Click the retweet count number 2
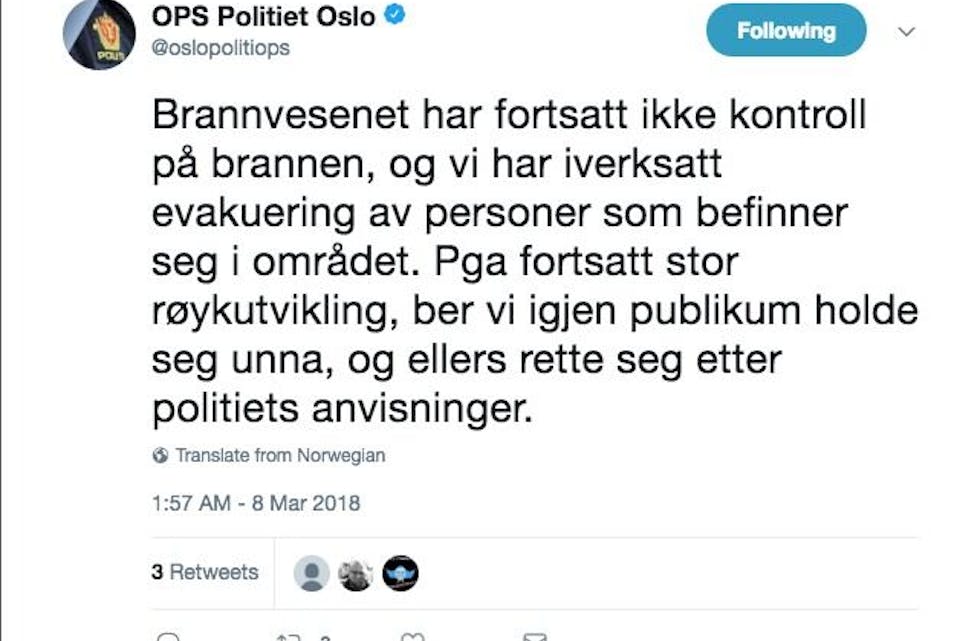This screenshot has width=980, height=641. tap(325, 636)
